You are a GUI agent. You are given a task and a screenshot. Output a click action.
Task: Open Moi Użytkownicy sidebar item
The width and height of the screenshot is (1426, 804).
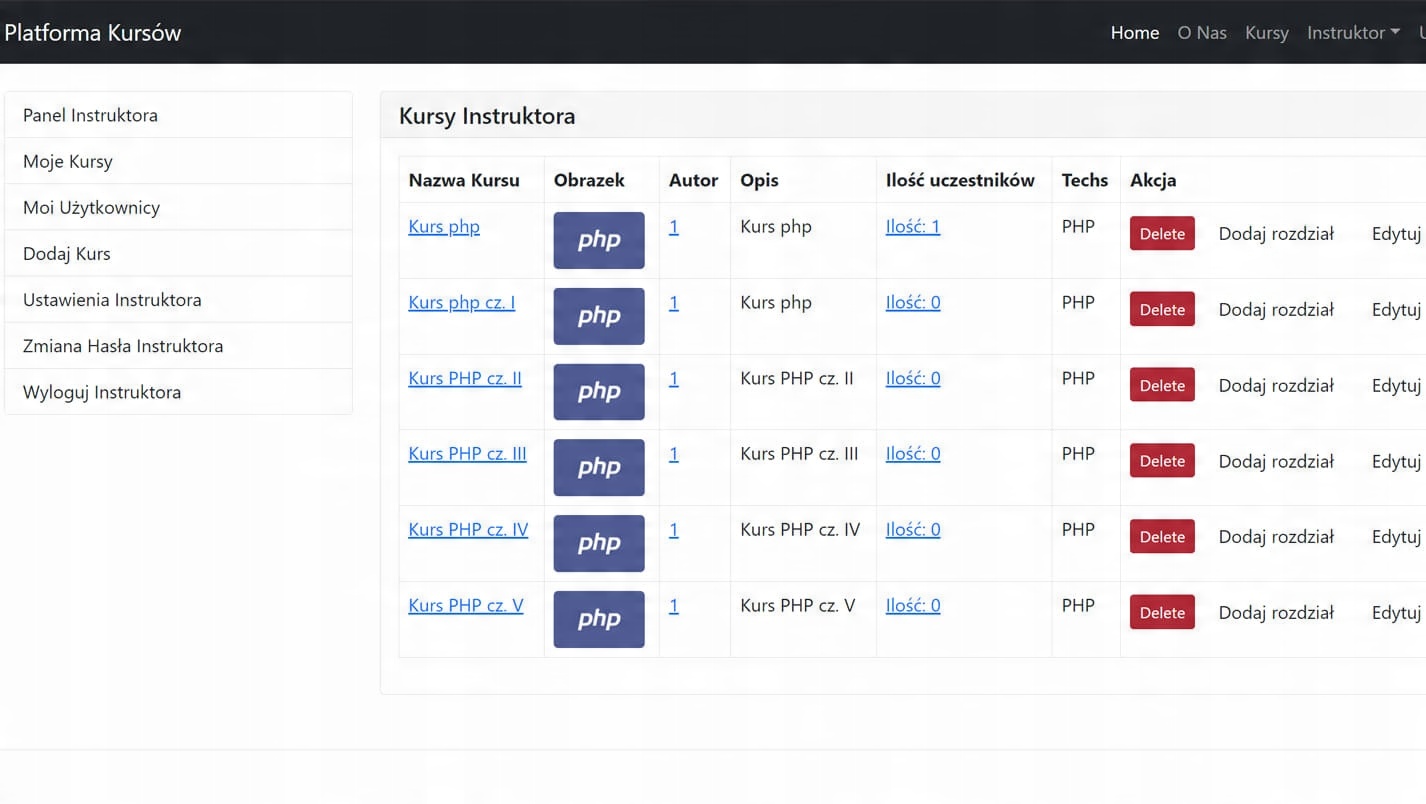pyautogui.click(x=91, y=207)
